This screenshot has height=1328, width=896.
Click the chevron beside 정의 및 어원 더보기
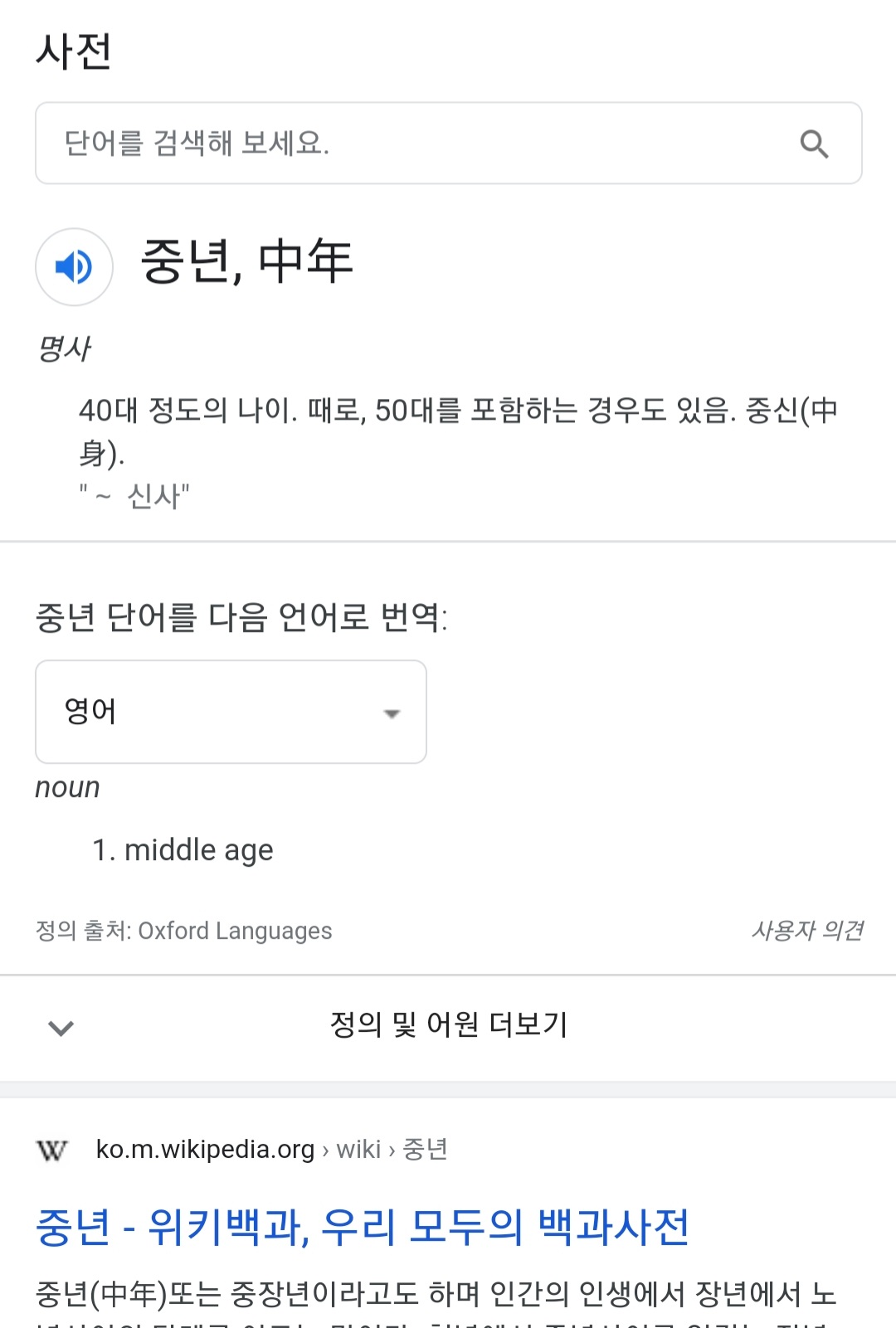pos(61,1029)
